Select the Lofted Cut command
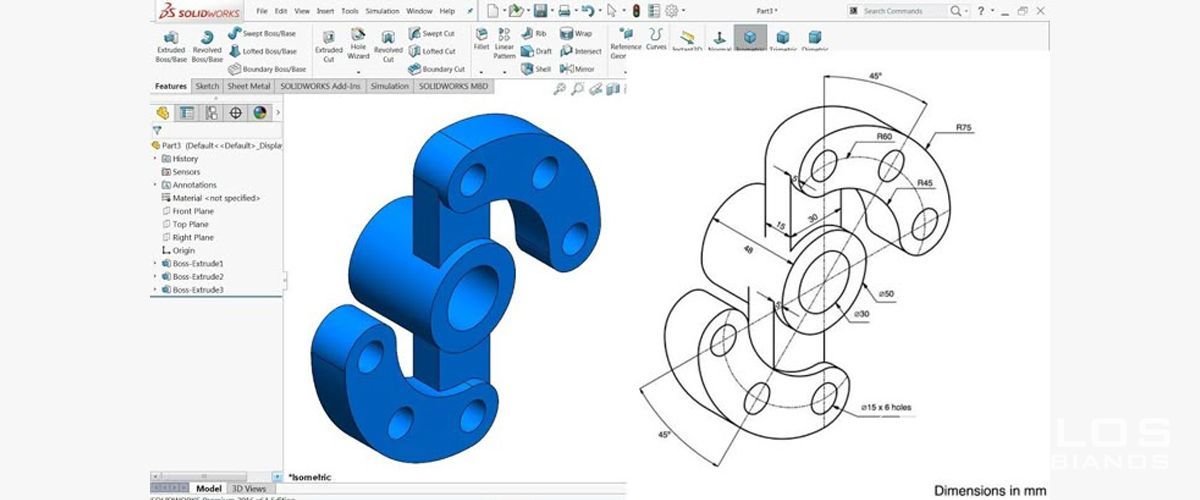Viewport: 1200px width, 500px height. [432, 51]
